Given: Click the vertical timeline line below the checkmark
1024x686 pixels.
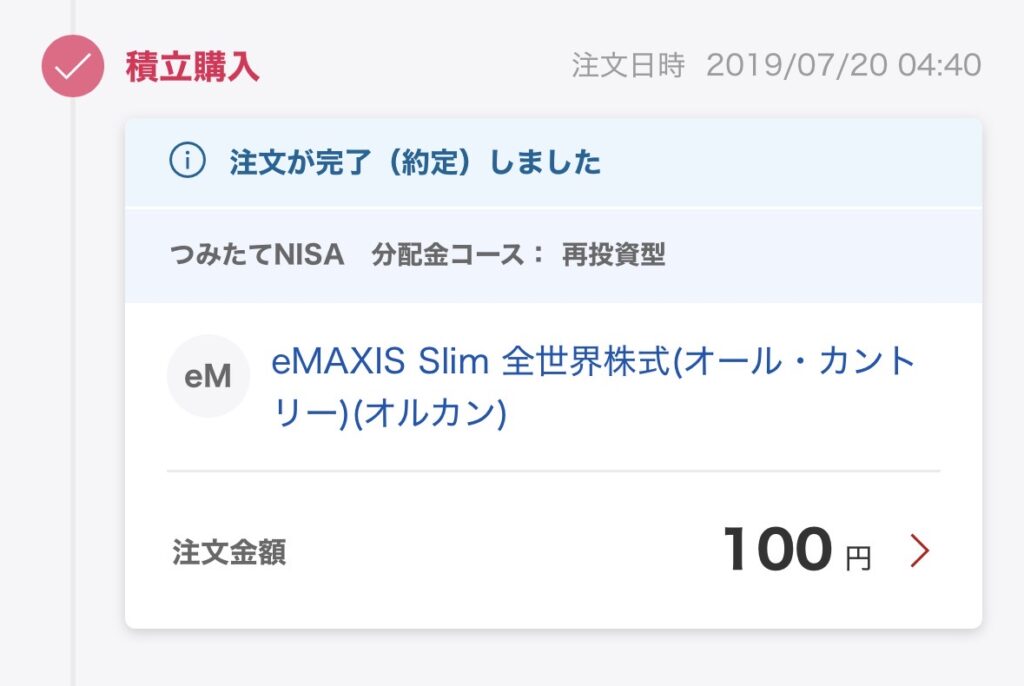Looking at the screenshot, I should pos(73,400).
